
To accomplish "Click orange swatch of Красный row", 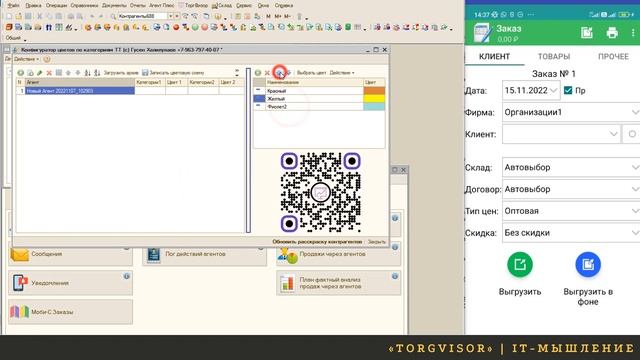I will coord(374,91).
